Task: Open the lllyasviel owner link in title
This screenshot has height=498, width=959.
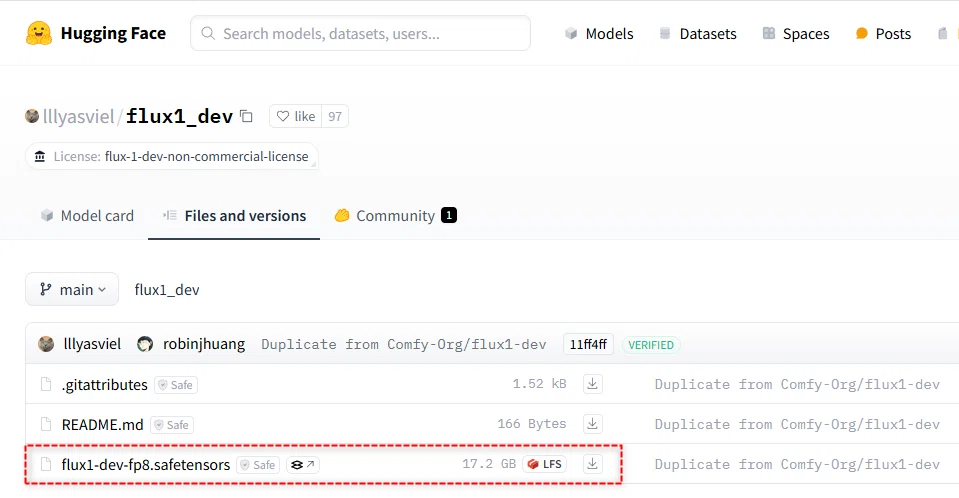Action: tap(78, 116)
